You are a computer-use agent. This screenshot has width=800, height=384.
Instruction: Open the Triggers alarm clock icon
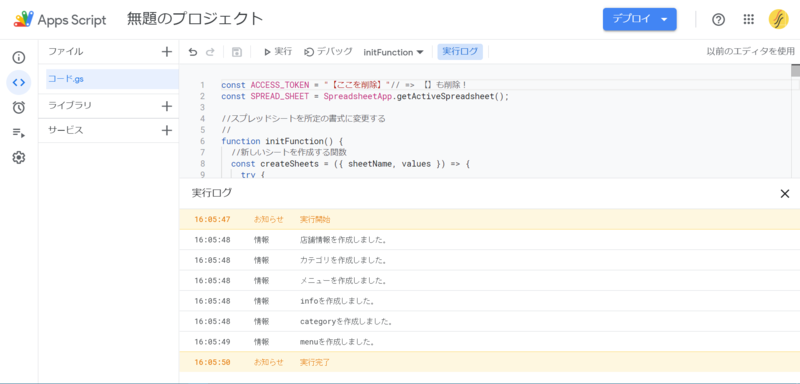click(x=19, y=108)
